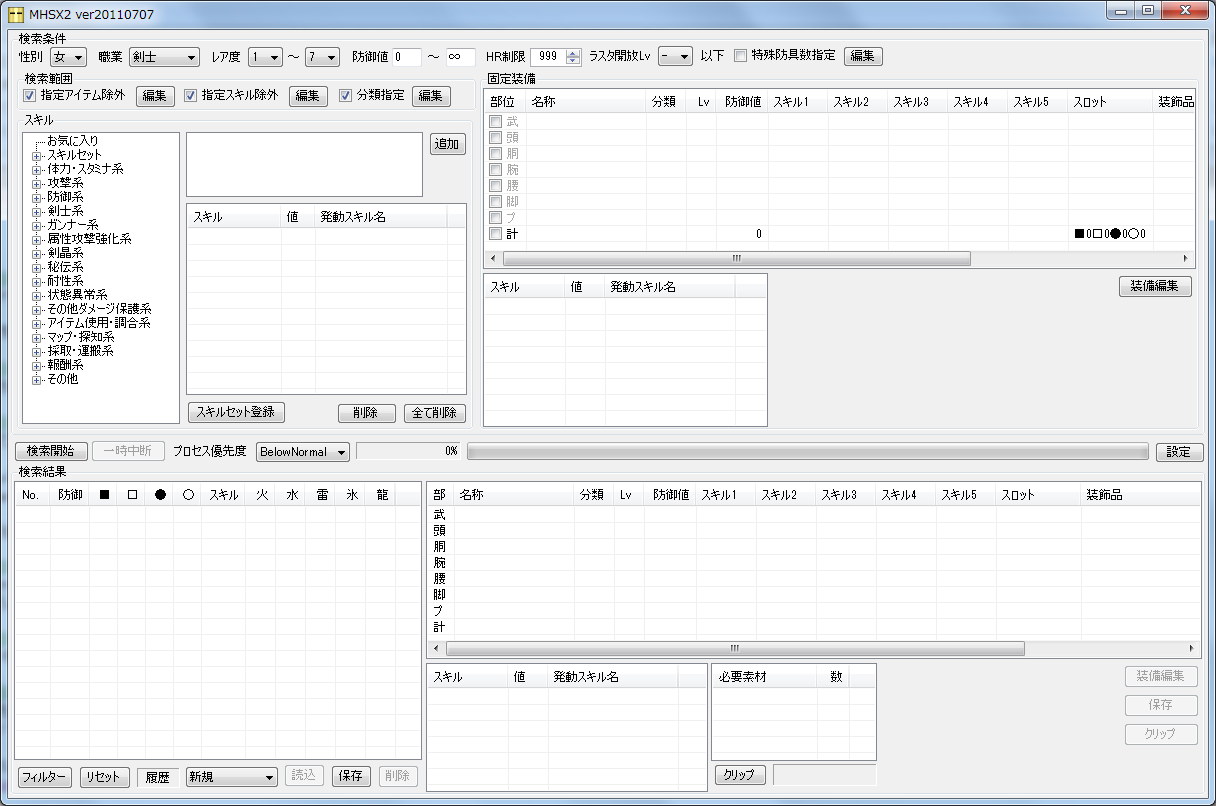
Task: Expand the 属性攻撃強化系 tree node
Action: [x=37, y=239]
